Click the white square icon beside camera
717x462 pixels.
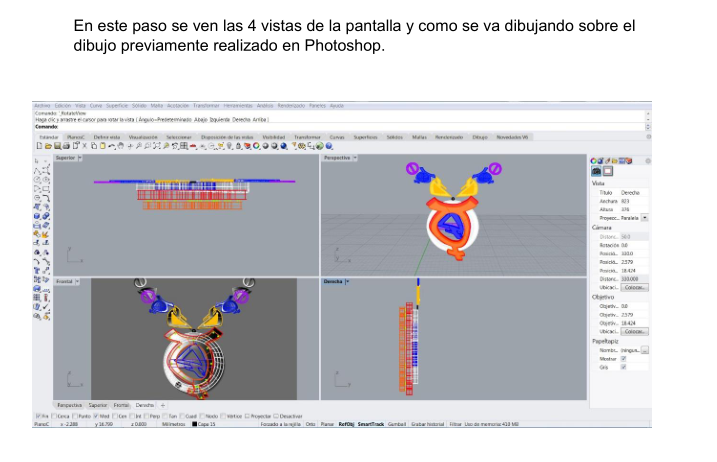point(608,171)
